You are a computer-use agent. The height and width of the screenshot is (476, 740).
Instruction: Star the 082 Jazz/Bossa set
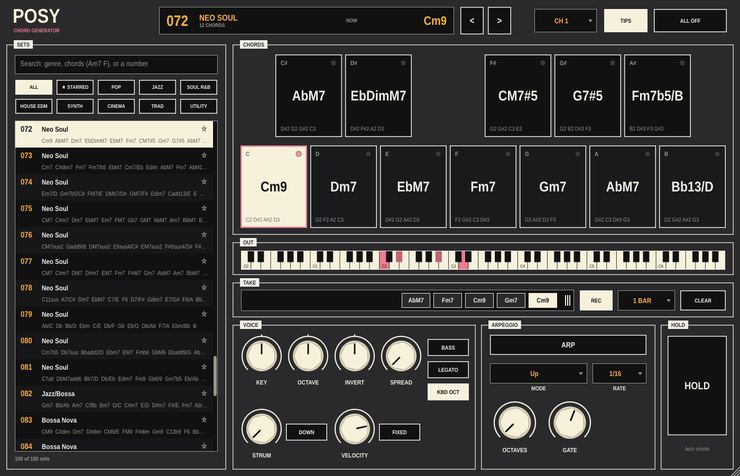[204, 393]
